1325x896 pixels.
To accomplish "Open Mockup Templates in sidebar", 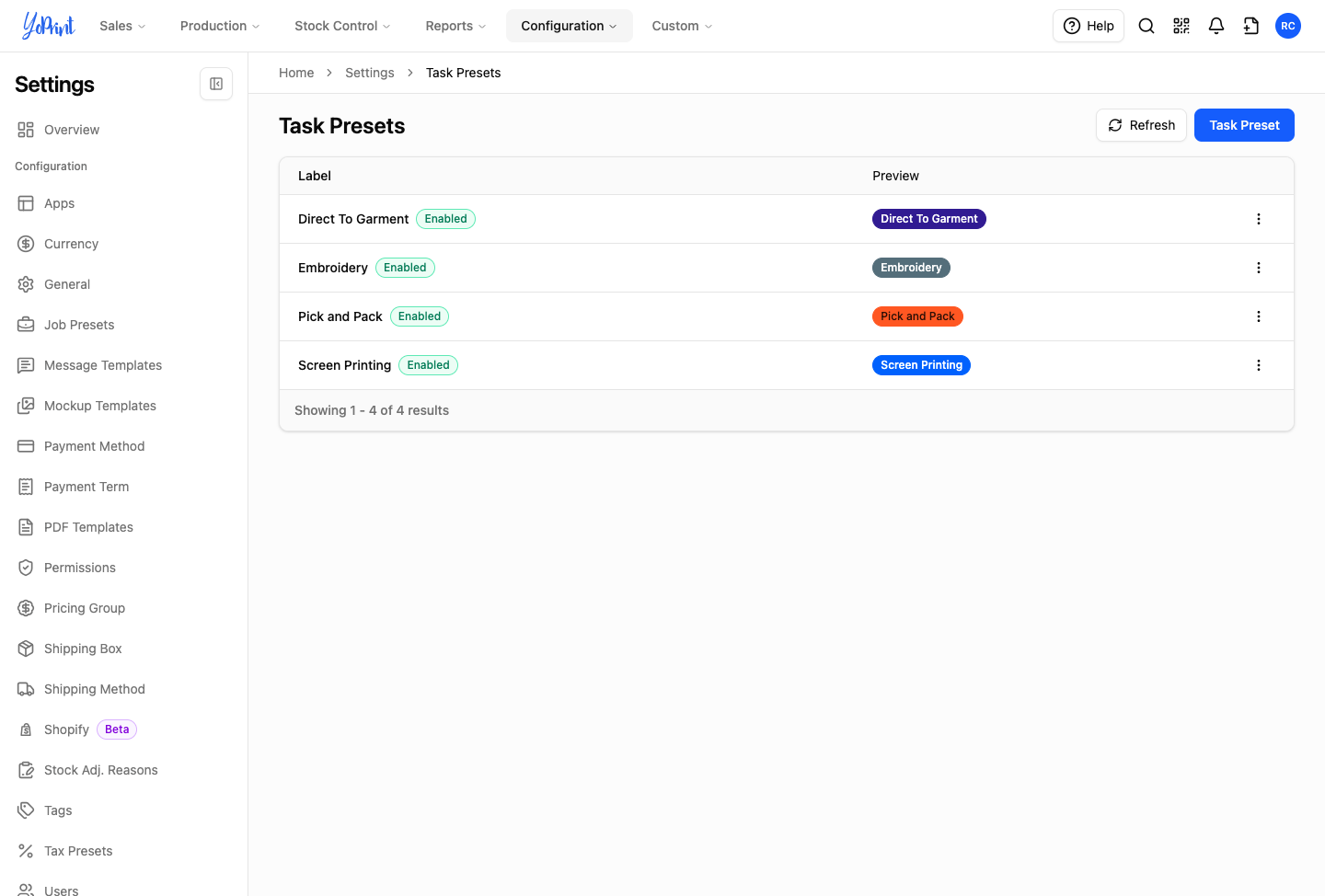I will click(x=123, y=406).
